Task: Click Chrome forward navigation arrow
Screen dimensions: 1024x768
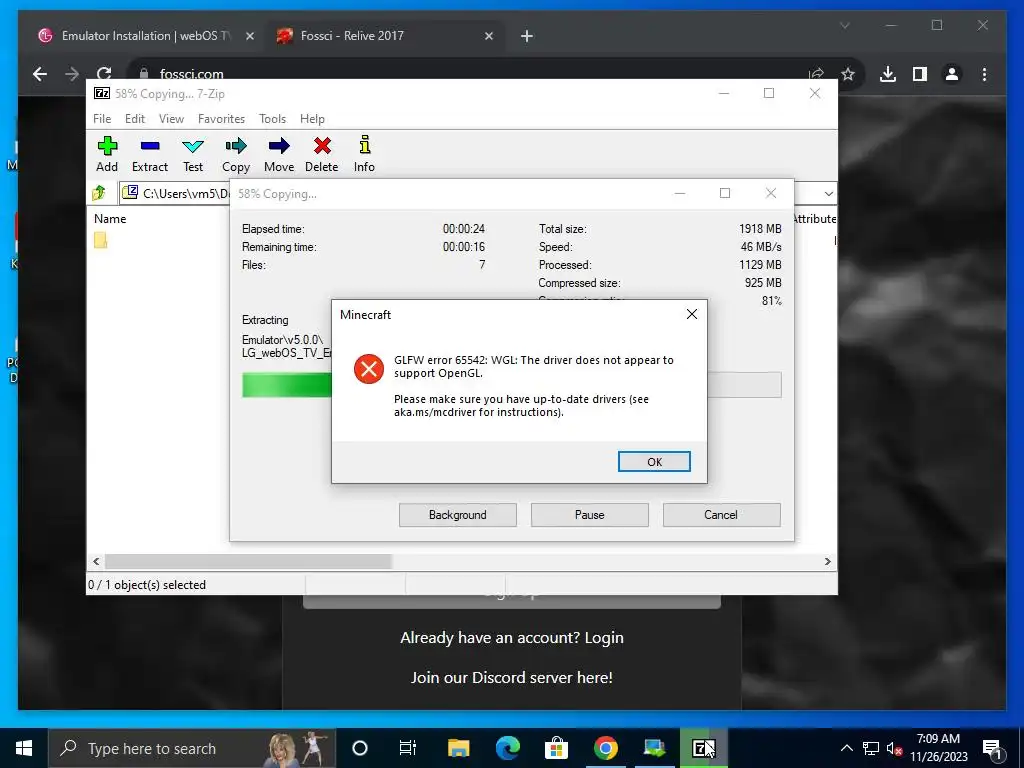Action: coord(72,74)
